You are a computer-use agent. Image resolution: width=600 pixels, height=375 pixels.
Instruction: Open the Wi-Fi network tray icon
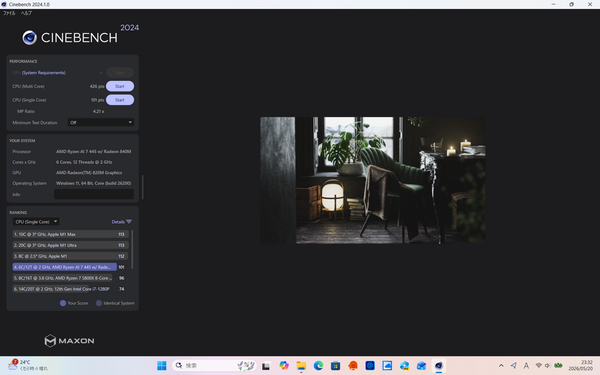click(x=538, y=366)
